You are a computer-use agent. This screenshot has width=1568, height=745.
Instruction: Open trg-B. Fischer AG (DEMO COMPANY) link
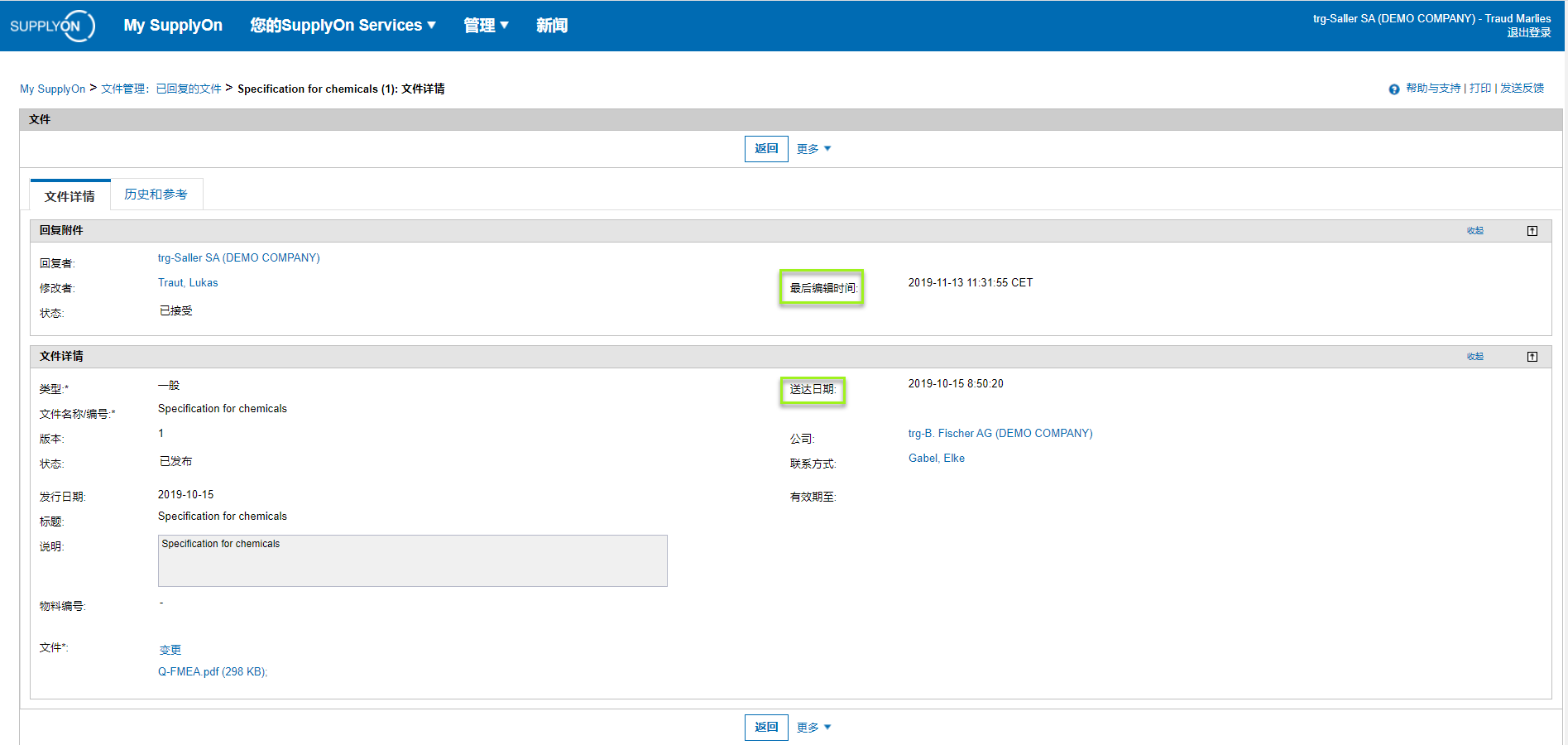tap(1000, 433)
